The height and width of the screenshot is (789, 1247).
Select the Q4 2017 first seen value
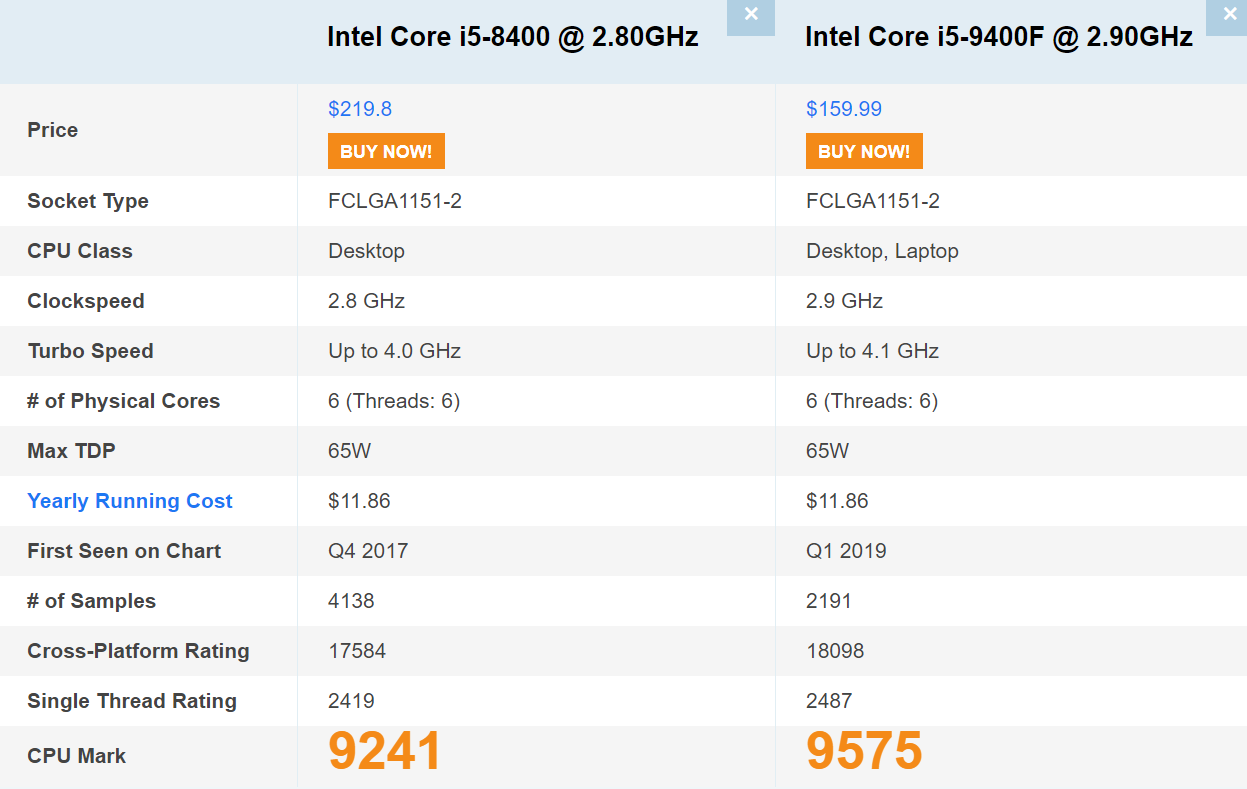tap(368, 551)
